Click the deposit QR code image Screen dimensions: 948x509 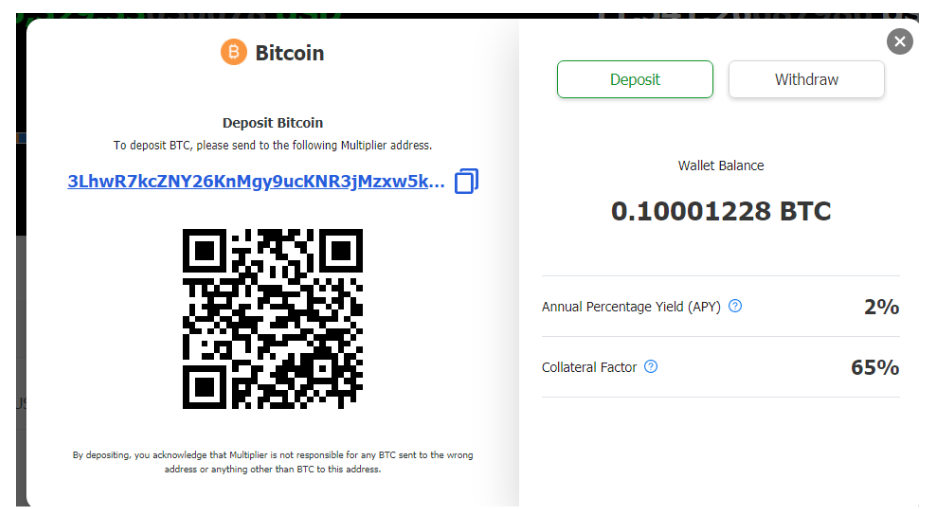(273, 319)
